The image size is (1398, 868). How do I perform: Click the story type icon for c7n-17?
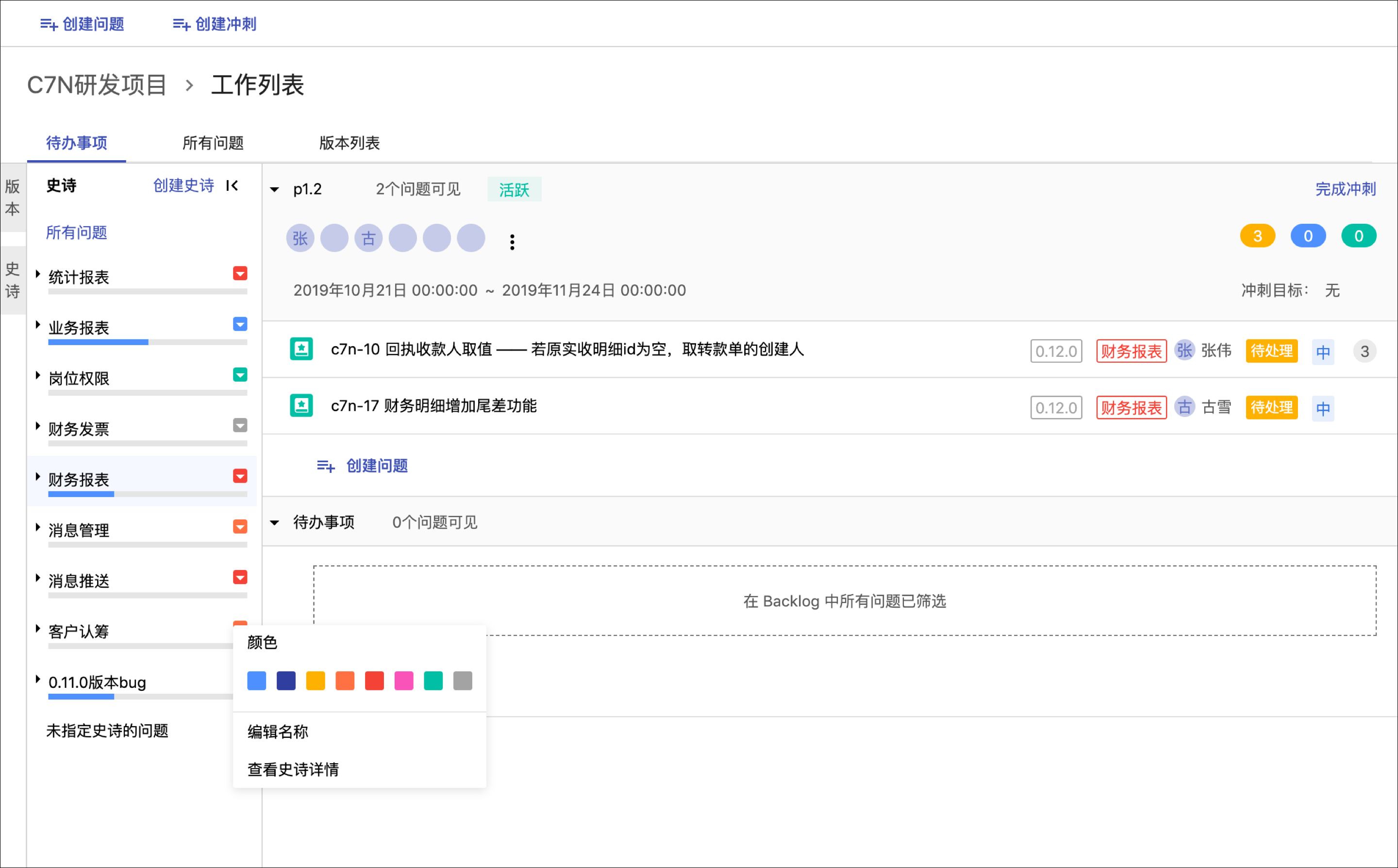(x=301, y=406)
